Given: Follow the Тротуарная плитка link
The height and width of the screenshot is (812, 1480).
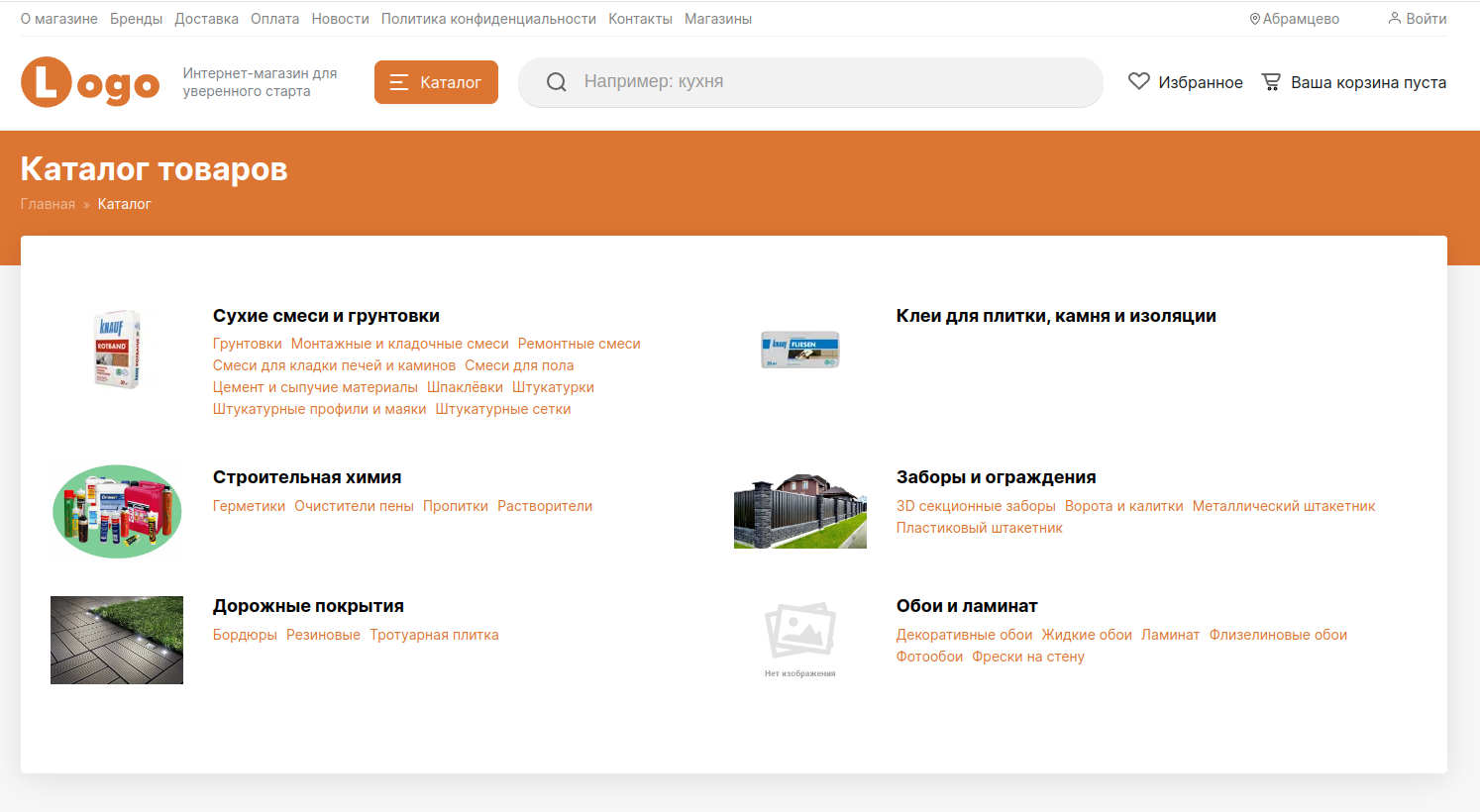Looking at the screenshot, I should click(x=434, y=635).
